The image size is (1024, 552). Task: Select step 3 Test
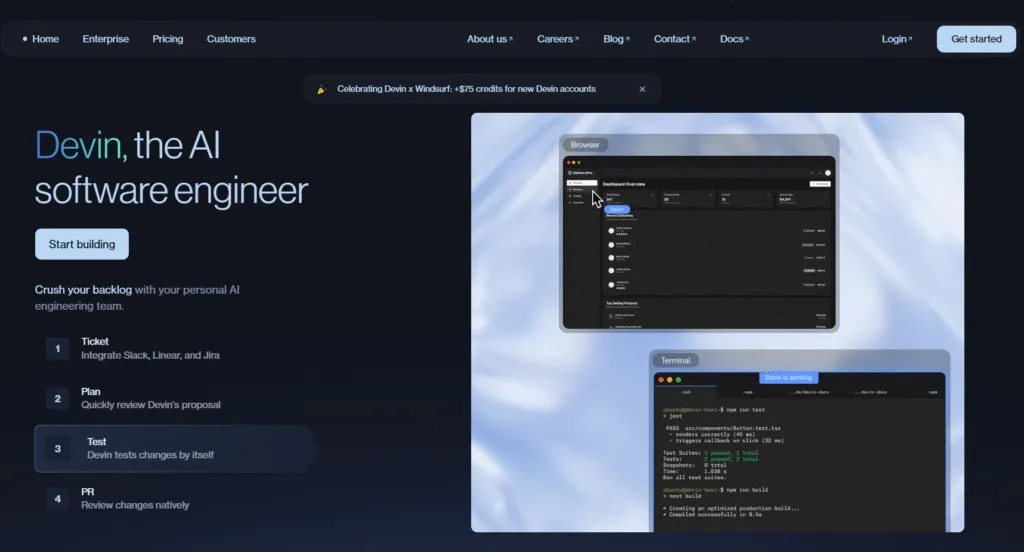[x=176, y=449]
